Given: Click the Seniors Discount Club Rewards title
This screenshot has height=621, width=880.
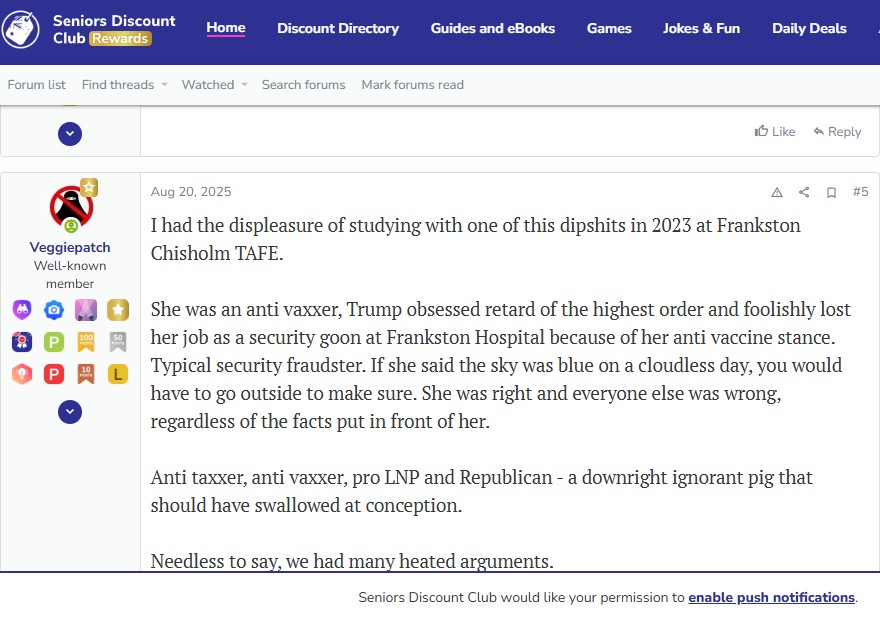Looking at the screenshot, I should tap(114, 29).
